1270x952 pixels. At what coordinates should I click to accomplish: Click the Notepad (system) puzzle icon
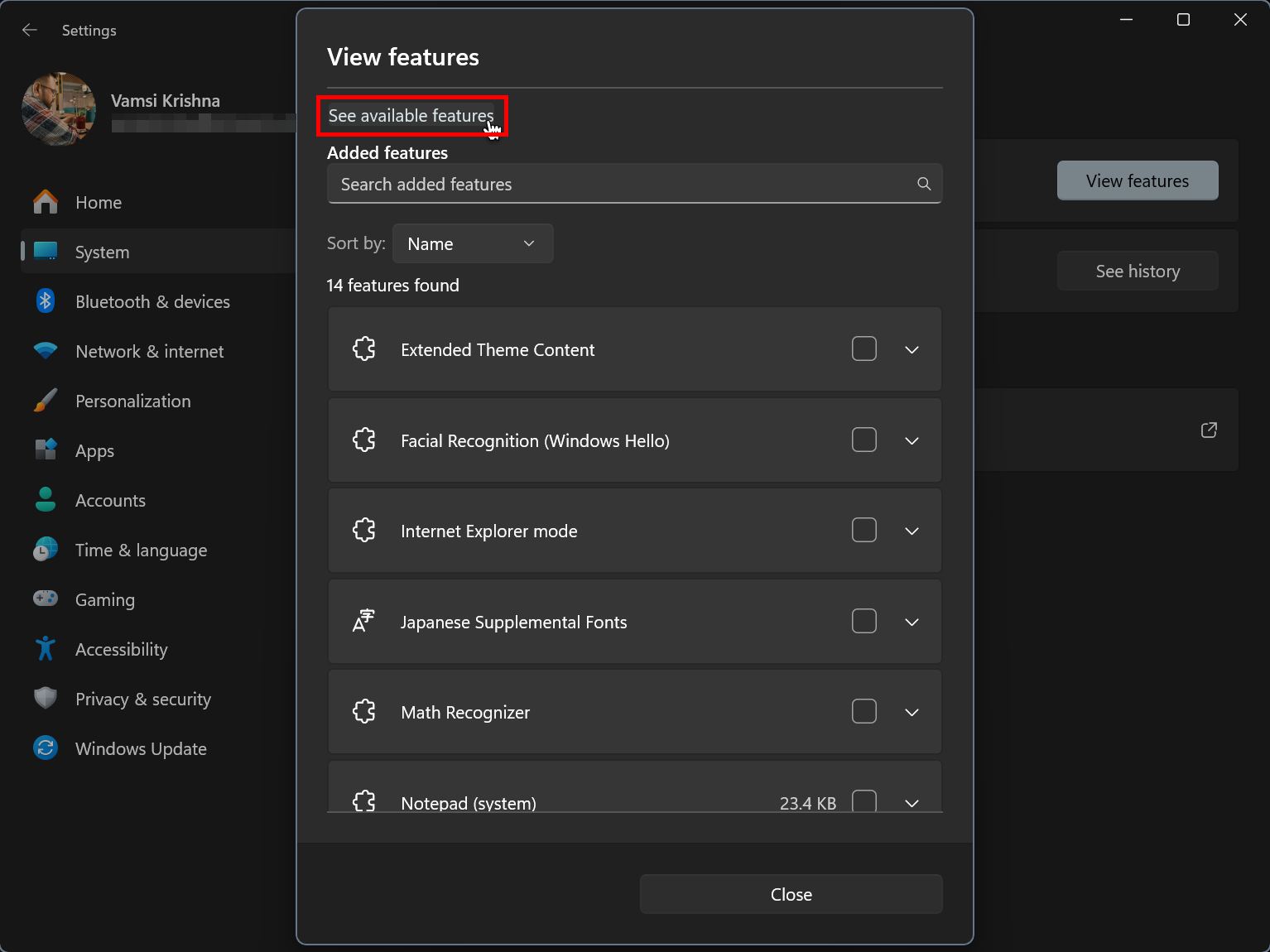[364, 801]
